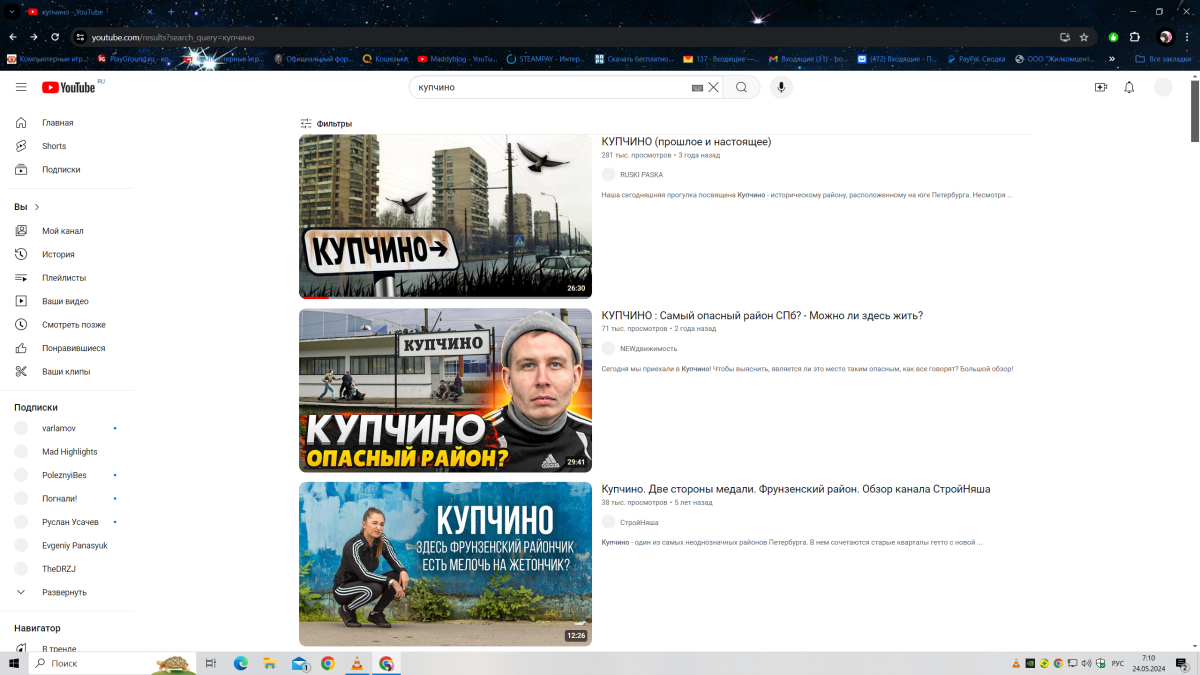
Task: Open История watch history
Action: (x=58, y=255)
